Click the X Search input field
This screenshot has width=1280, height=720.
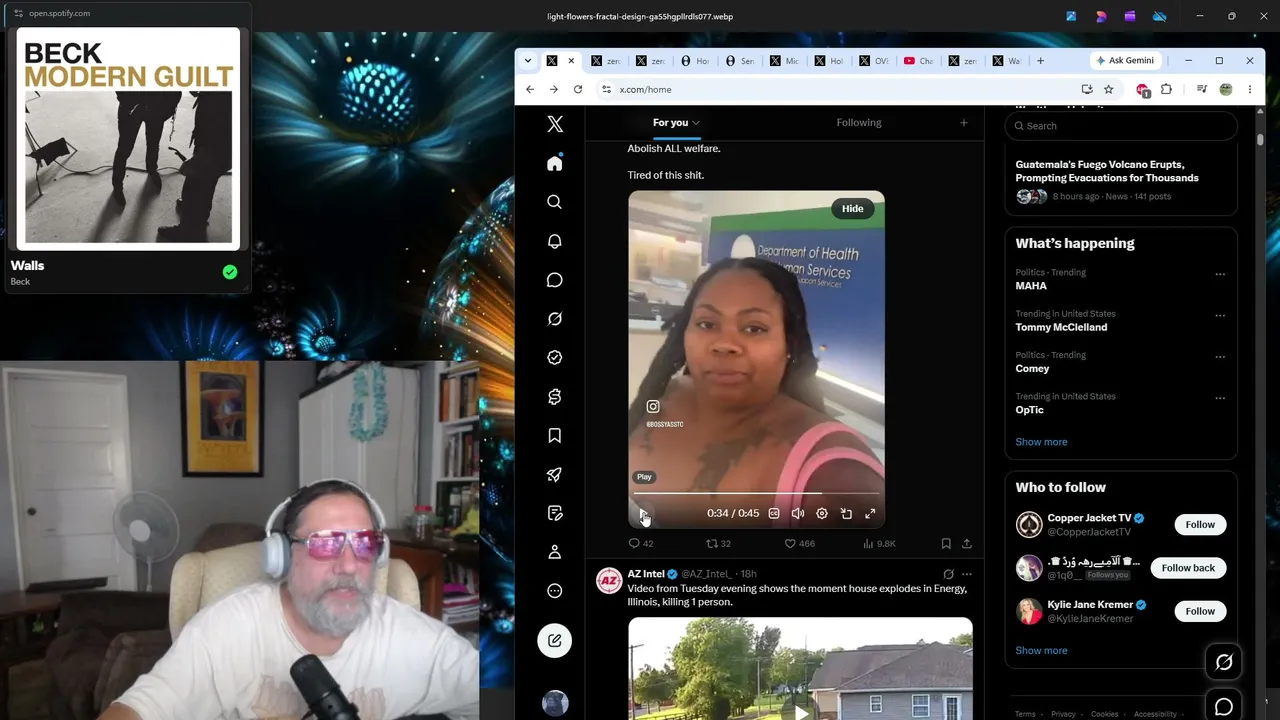coord(1121,126)
